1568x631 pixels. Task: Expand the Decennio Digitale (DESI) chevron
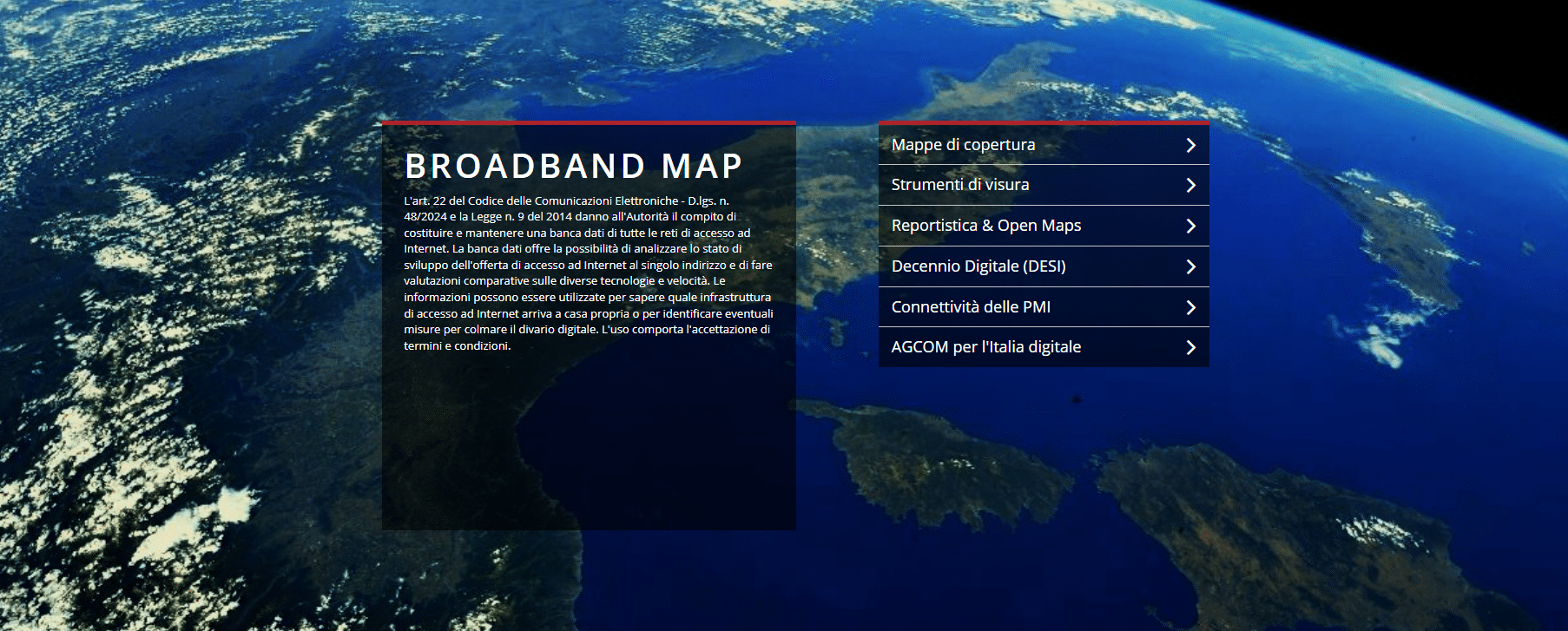click(1191, 267)
